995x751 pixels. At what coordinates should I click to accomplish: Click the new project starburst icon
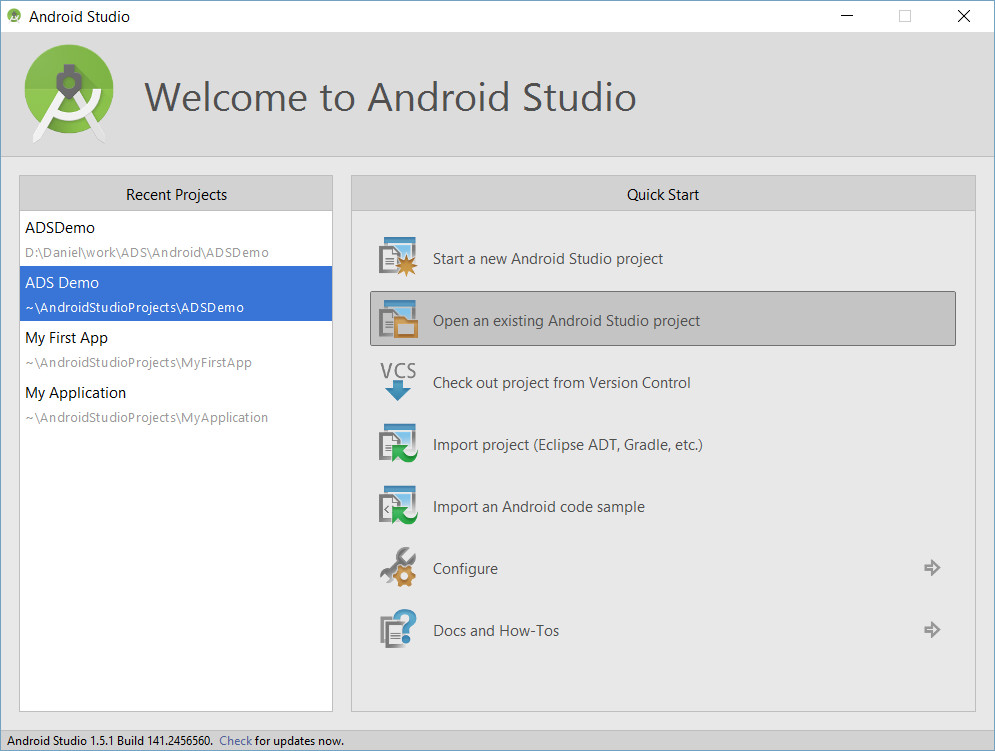pyautogui.click(x=398, y=257)
